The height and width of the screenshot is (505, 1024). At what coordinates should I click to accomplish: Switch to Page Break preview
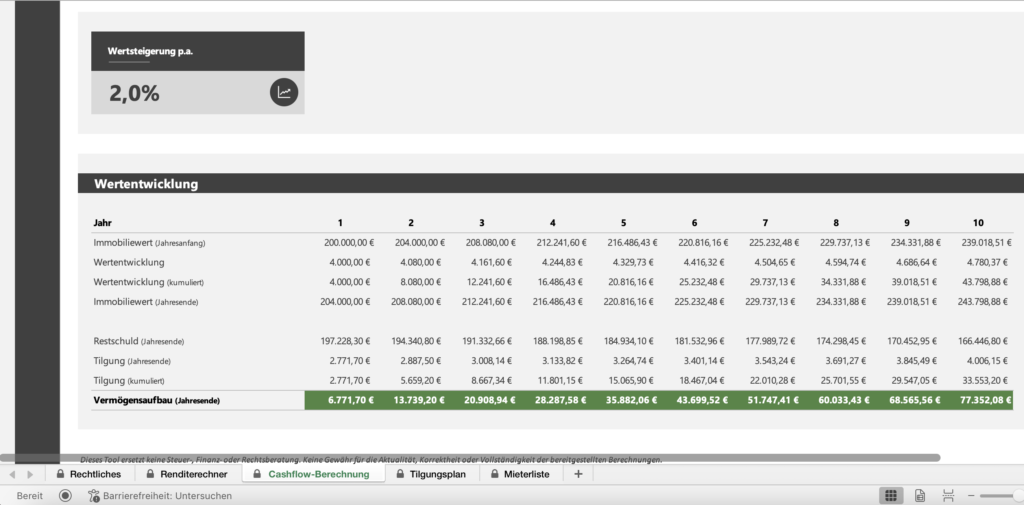pos(948,495)
